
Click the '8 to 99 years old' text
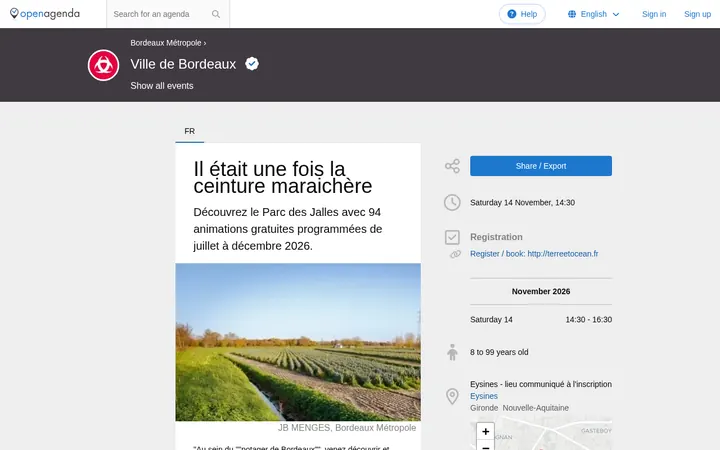(x=499, y=352)
